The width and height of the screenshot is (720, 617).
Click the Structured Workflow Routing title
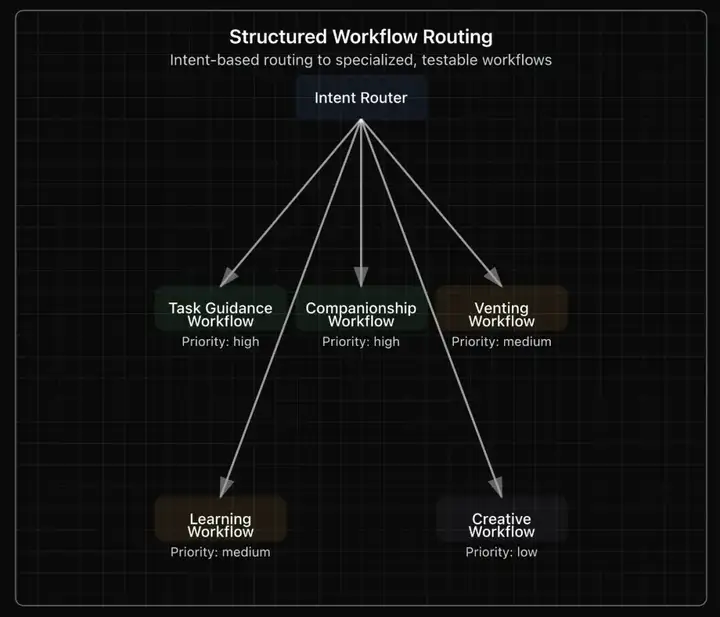point(360,37)
